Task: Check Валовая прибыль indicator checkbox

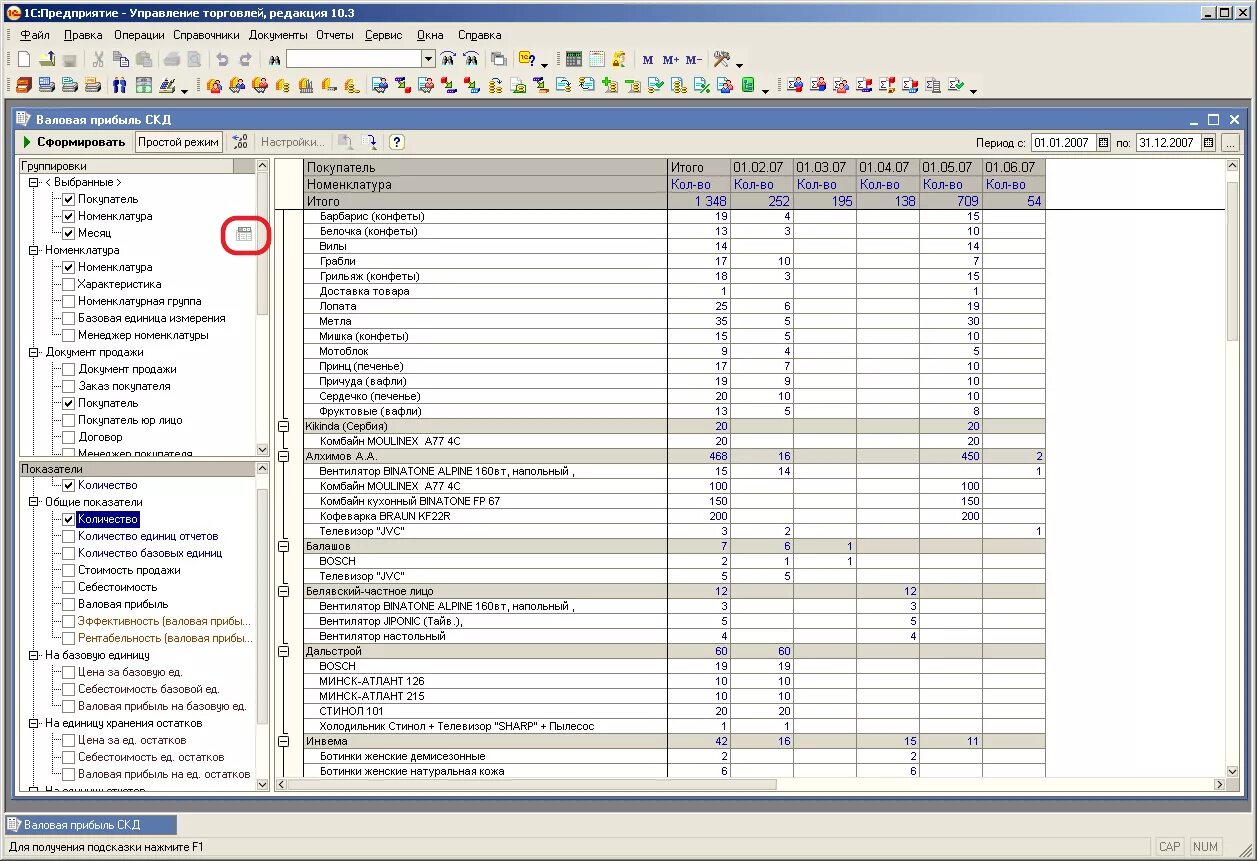Action: click(69, 604)
